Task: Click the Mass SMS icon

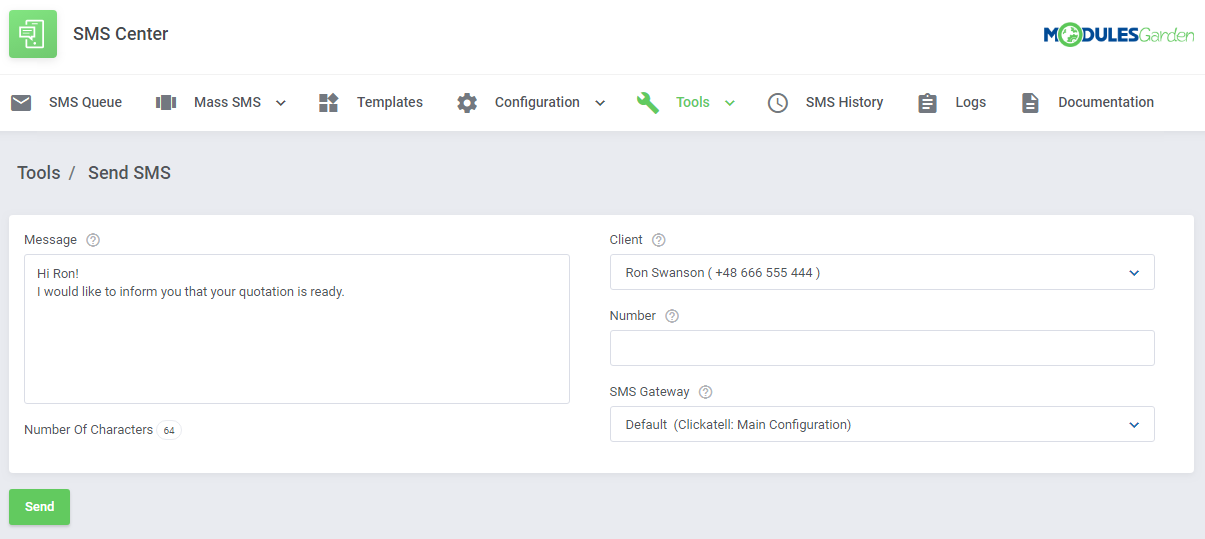Action: (166, 102)
